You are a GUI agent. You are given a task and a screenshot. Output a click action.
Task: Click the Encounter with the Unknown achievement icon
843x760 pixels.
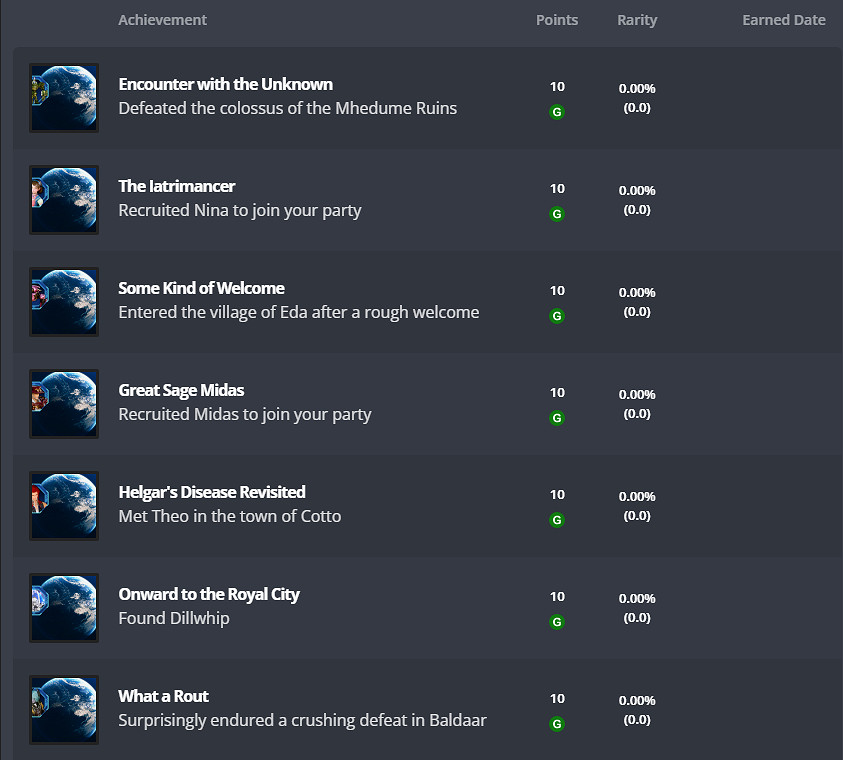[x=64, y=98]
